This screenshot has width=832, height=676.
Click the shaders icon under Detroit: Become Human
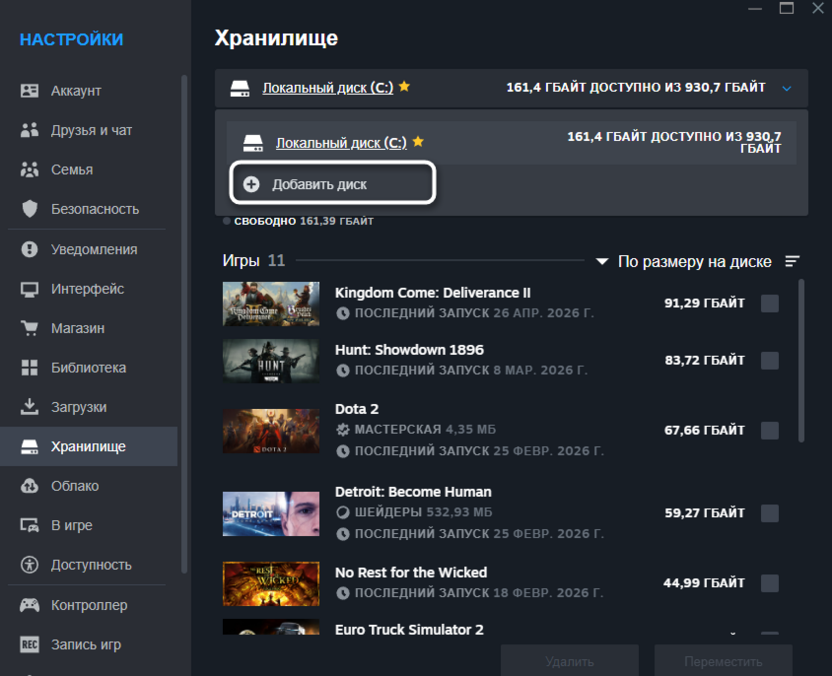pyautogui.click(x=343, y=513)
